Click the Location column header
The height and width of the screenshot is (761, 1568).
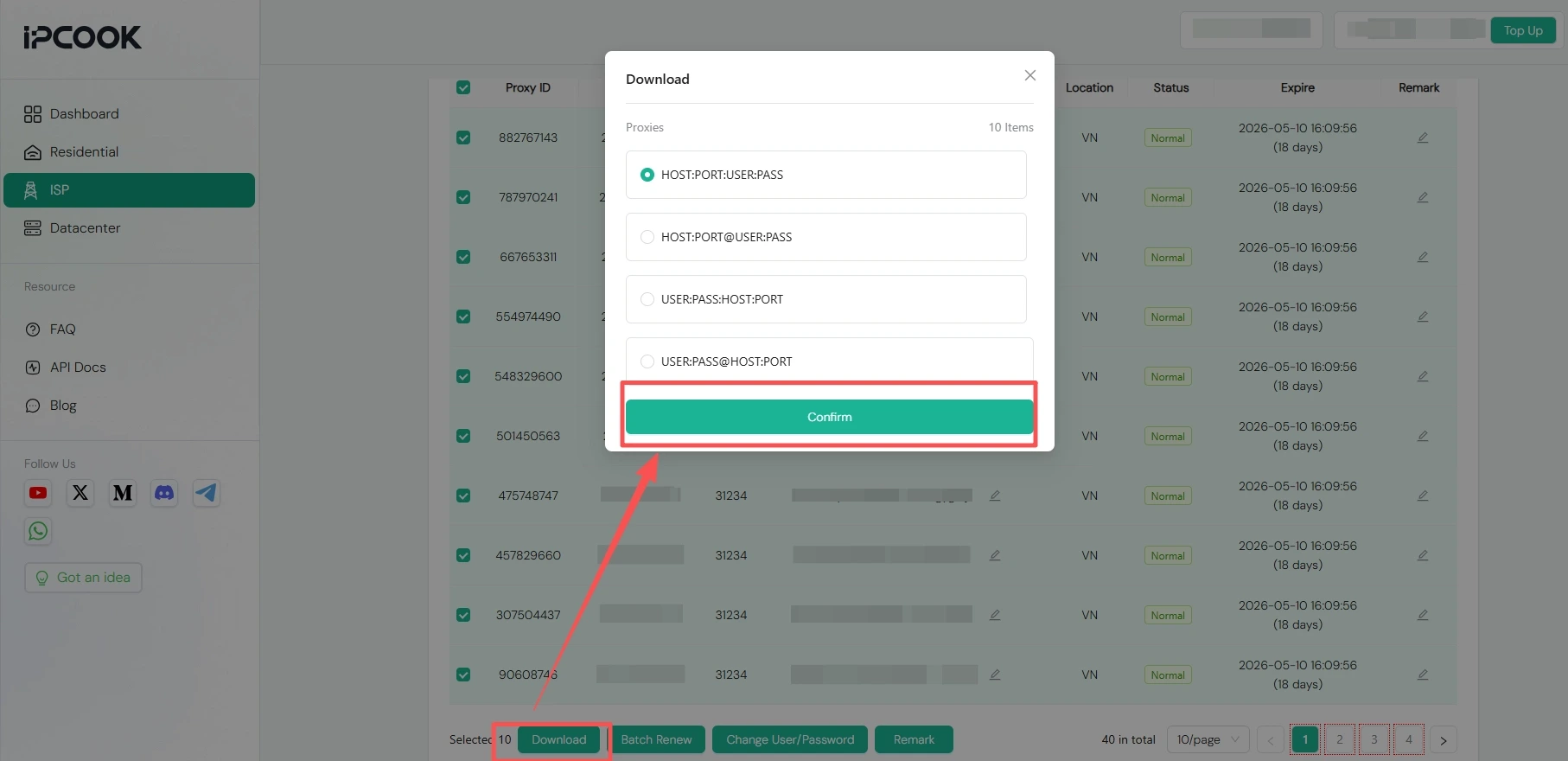click(1089, 87)
